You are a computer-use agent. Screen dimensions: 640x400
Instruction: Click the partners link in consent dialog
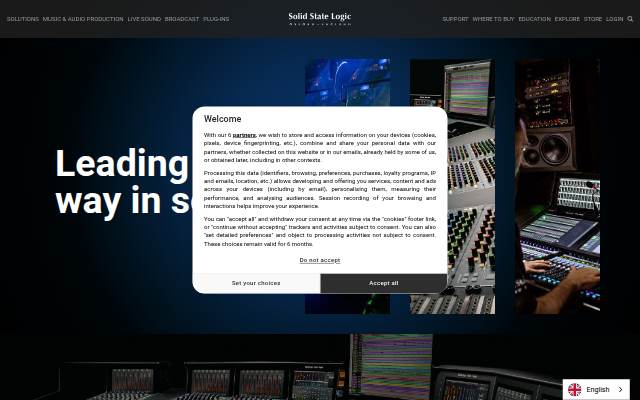[x=244, y=135]
